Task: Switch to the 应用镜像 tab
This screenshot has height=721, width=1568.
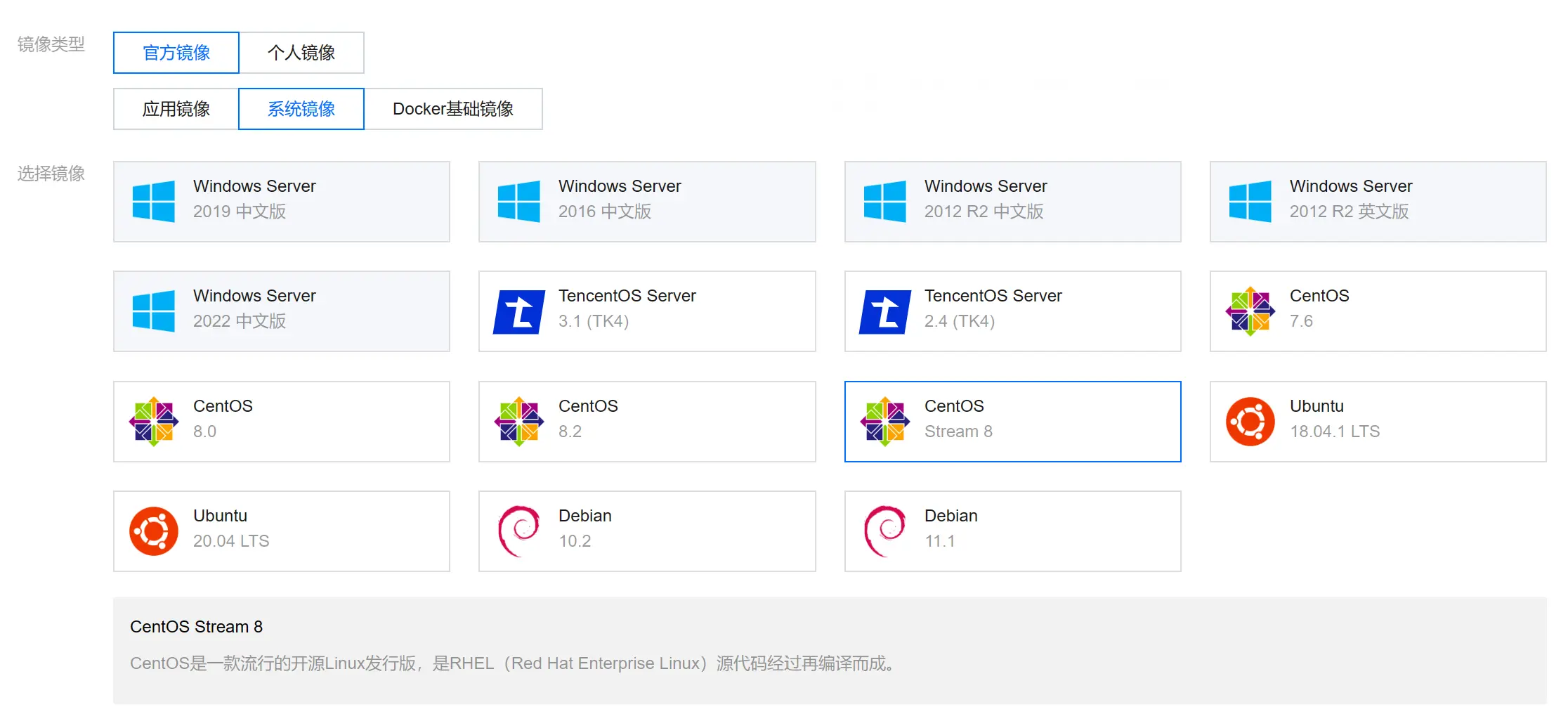Action: 176,109
